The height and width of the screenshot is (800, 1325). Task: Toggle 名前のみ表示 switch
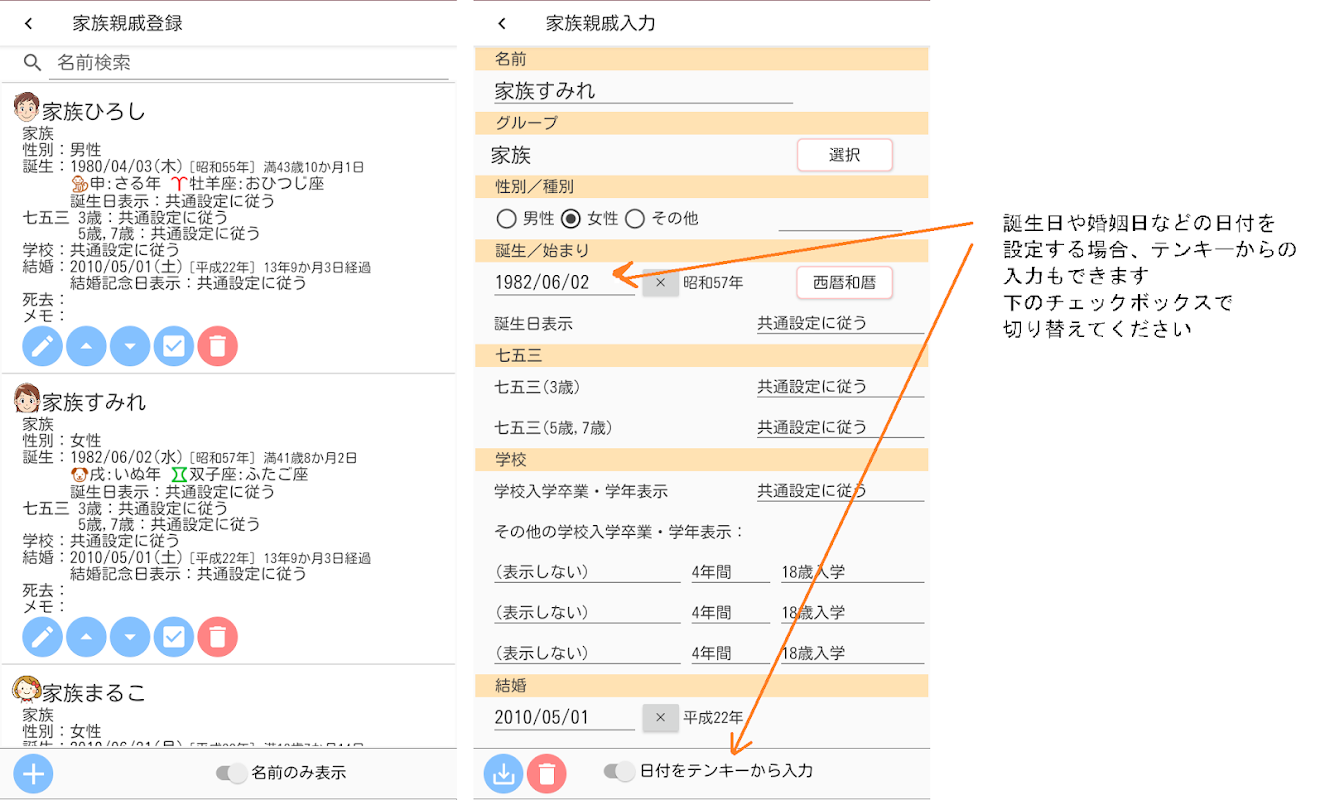pos(231,773)
